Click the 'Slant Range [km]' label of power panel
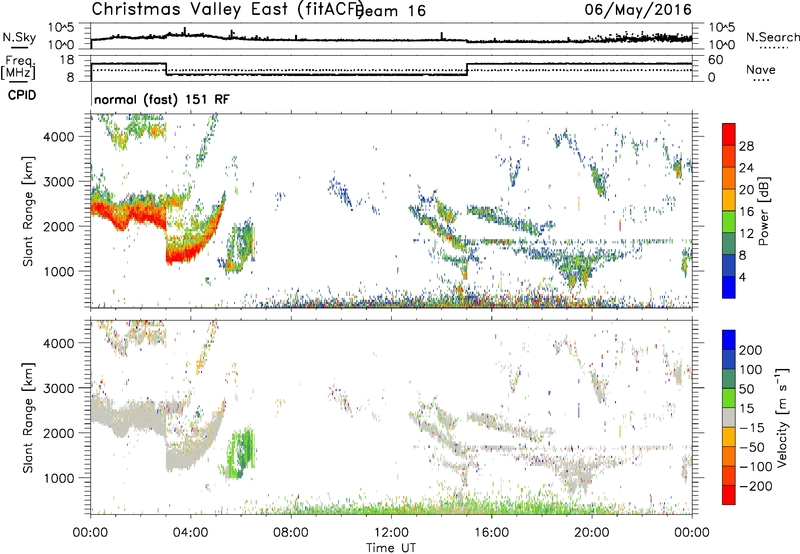800x554 pixels. coord(28,211)
